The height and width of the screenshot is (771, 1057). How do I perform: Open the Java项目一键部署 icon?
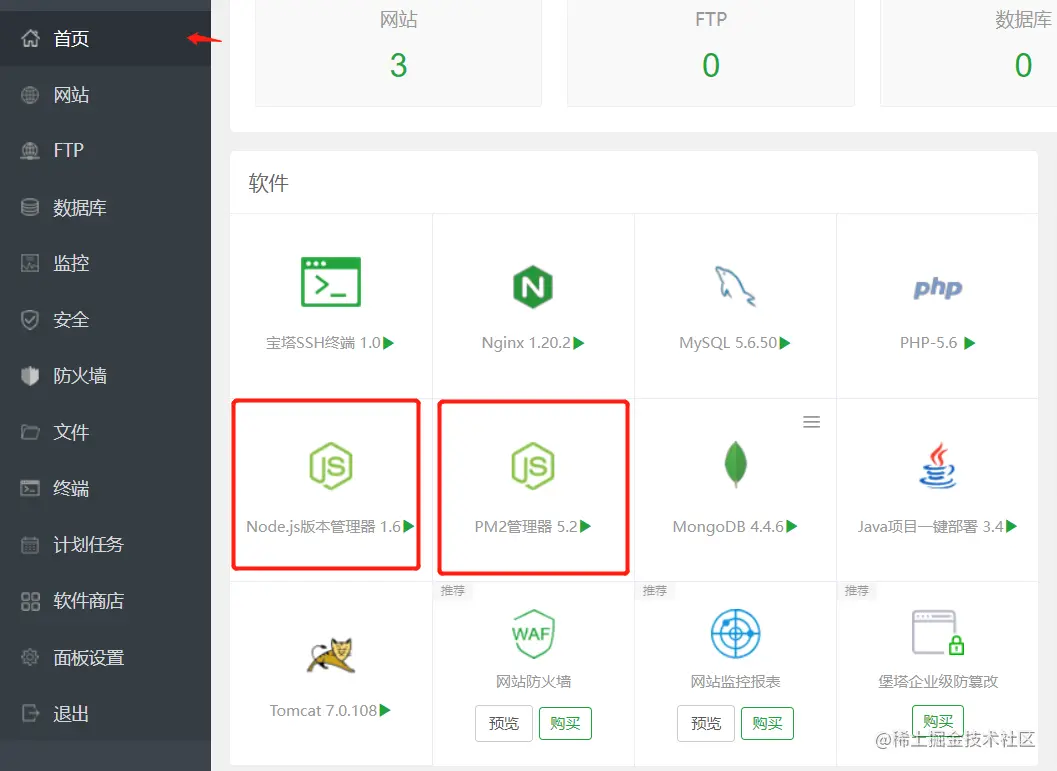(x=938, y=465)
